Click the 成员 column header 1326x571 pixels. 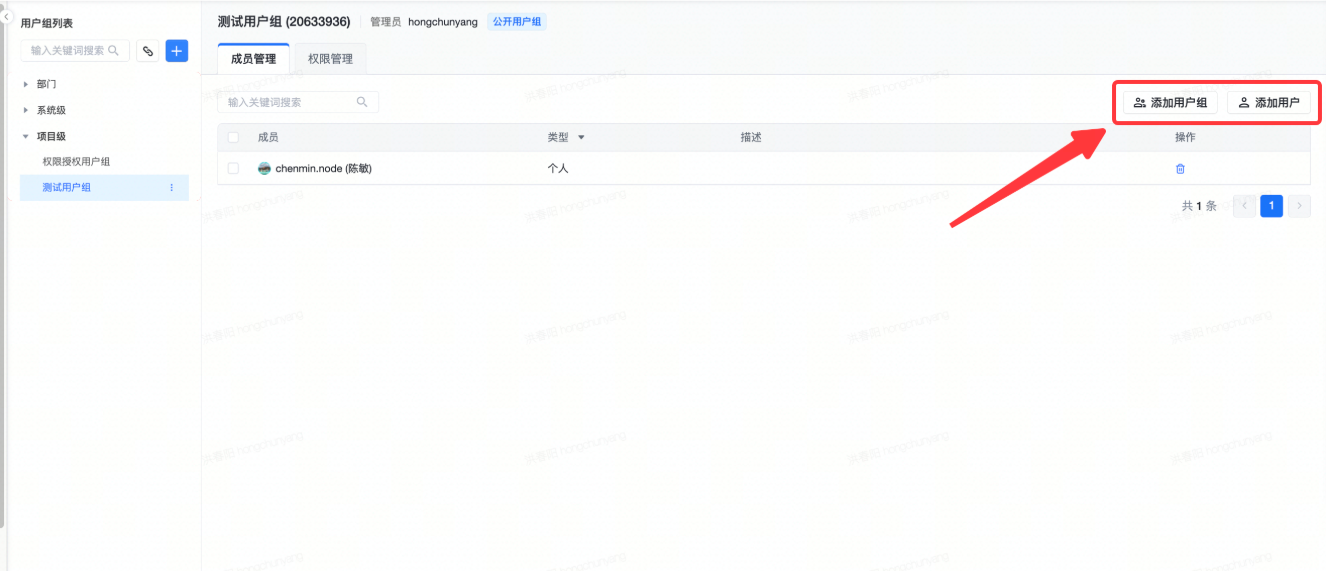coord(268,137)
